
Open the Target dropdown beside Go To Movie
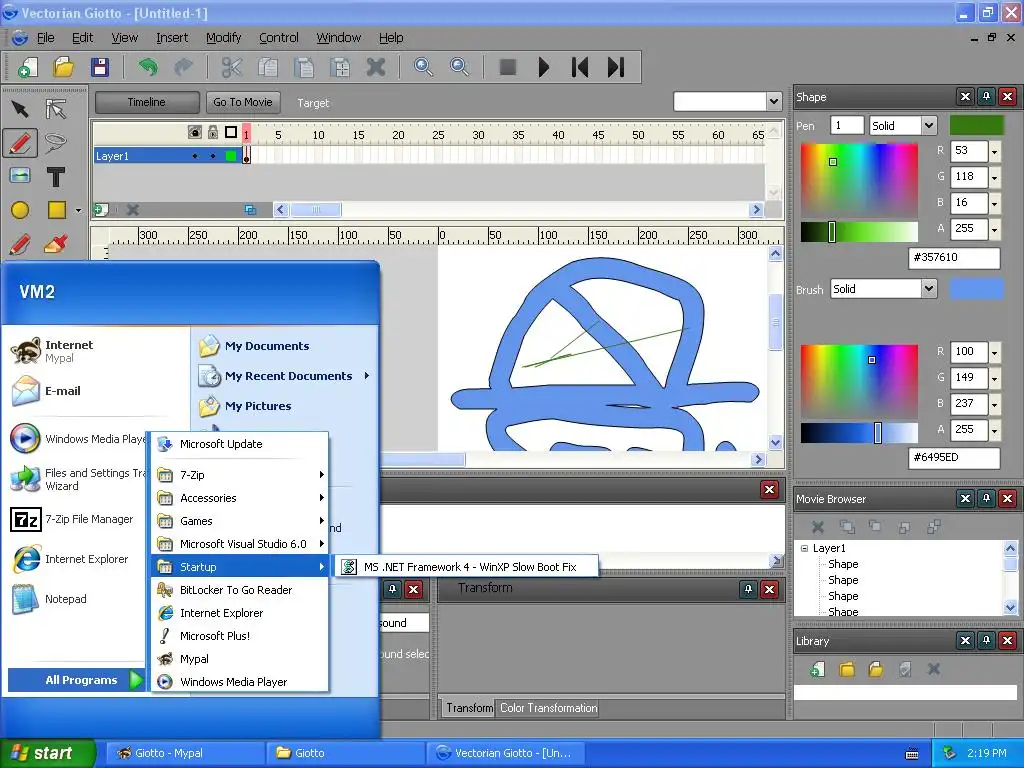click(773, 102)
